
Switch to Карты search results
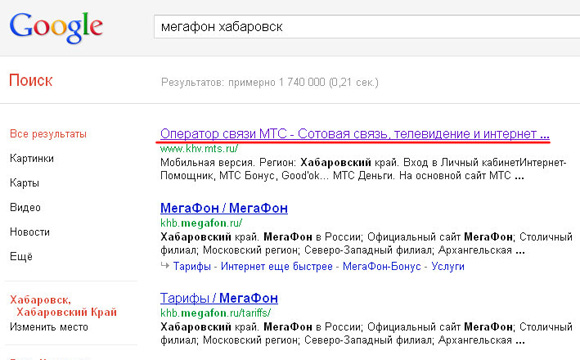24,183
